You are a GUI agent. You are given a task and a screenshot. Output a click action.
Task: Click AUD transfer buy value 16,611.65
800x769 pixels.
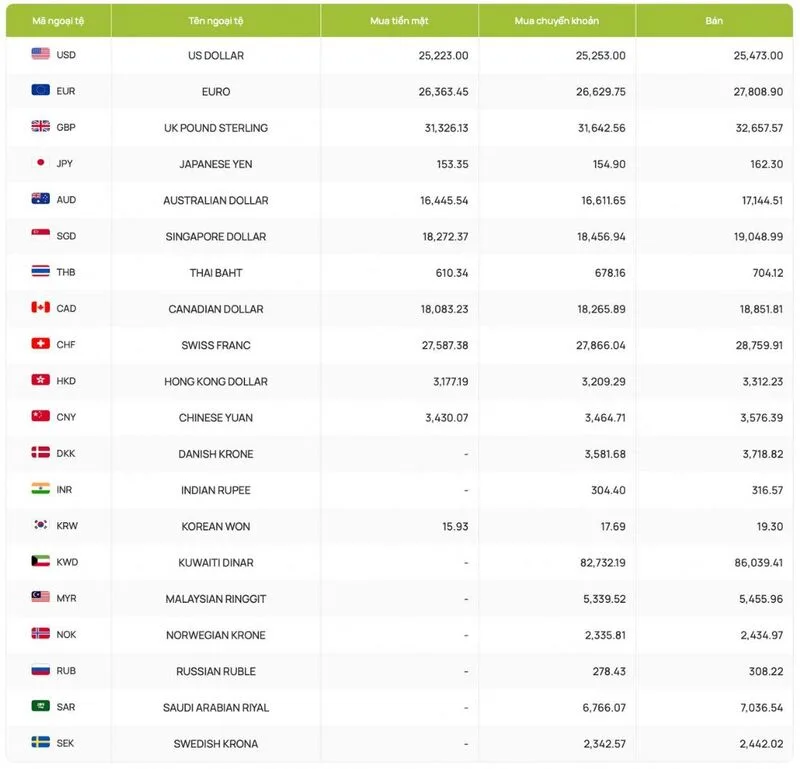tap(603, 201)
